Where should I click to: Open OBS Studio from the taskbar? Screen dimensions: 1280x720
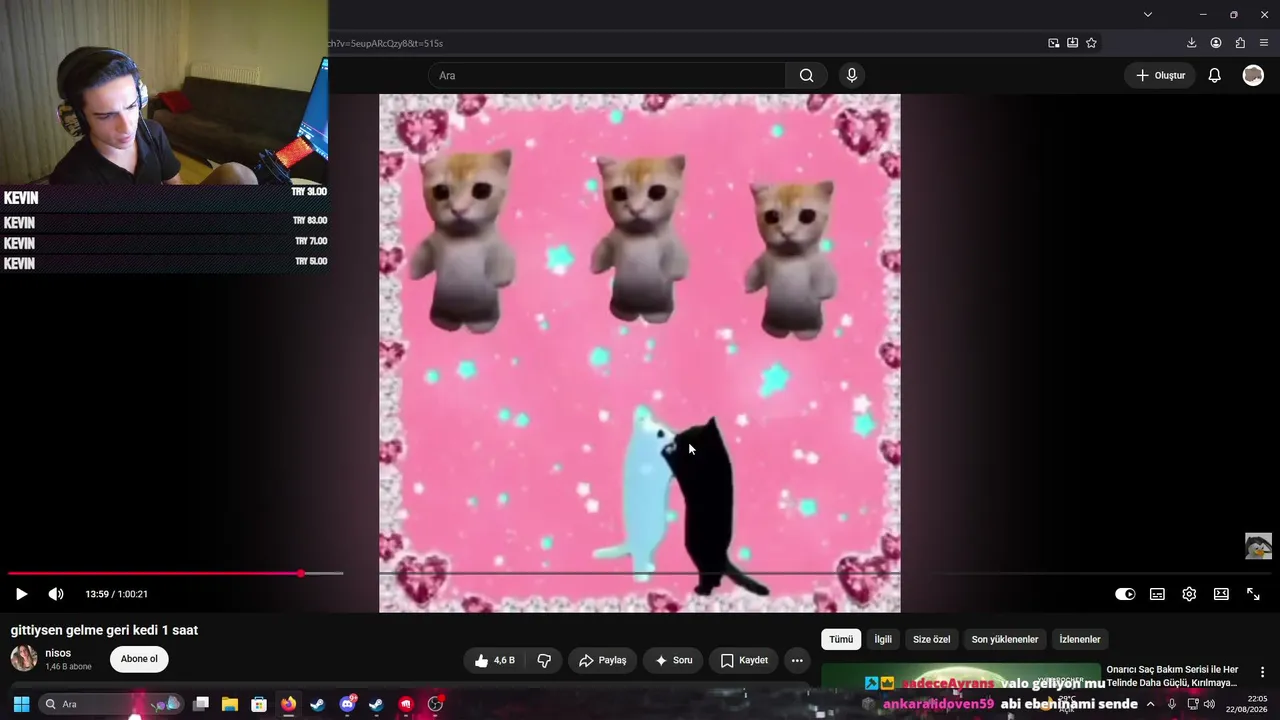click(x=435, y=704)
